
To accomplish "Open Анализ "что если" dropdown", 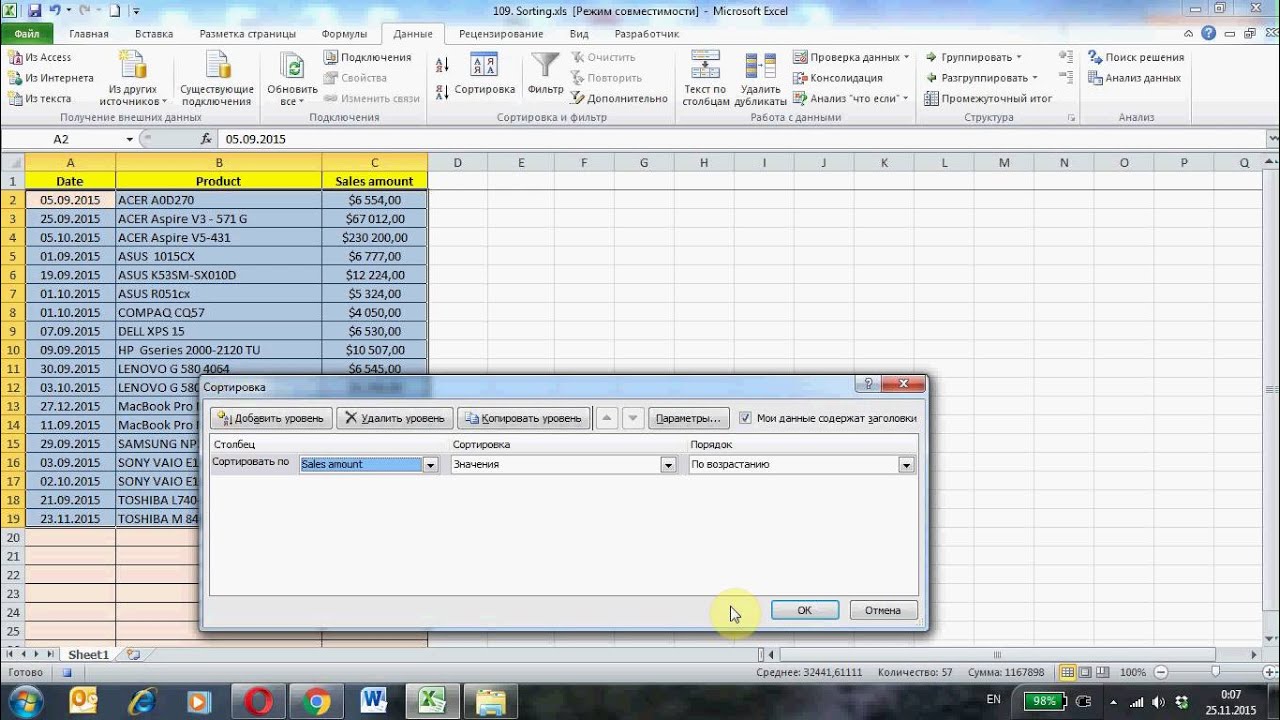I will 851,98.
